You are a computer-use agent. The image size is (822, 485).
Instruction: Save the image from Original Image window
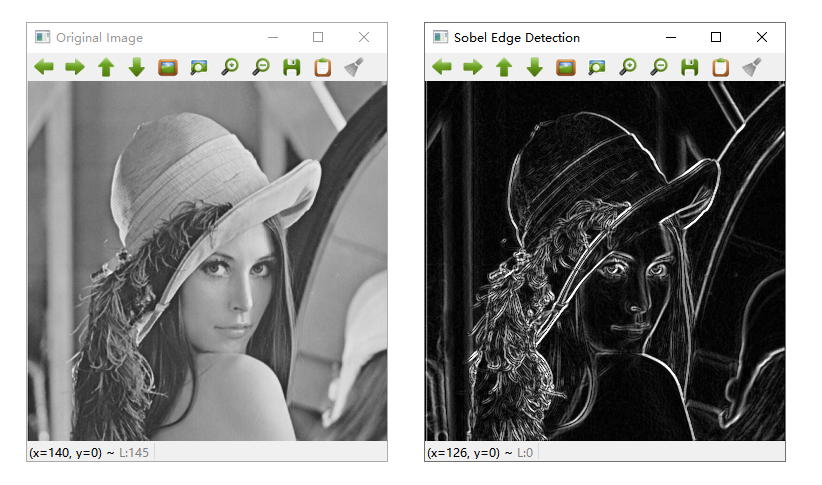click(291, 67)
